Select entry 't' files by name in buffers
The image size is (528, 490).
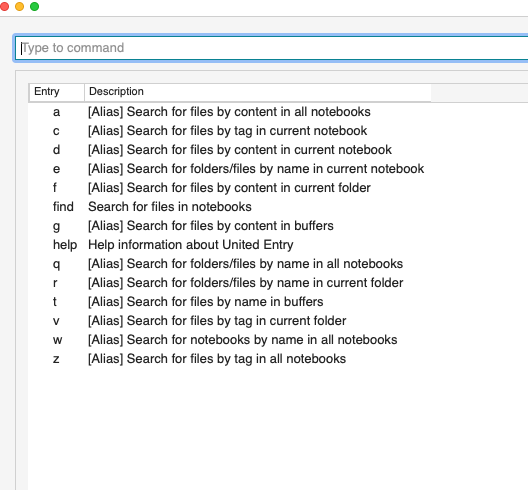(x=278, y=302)
